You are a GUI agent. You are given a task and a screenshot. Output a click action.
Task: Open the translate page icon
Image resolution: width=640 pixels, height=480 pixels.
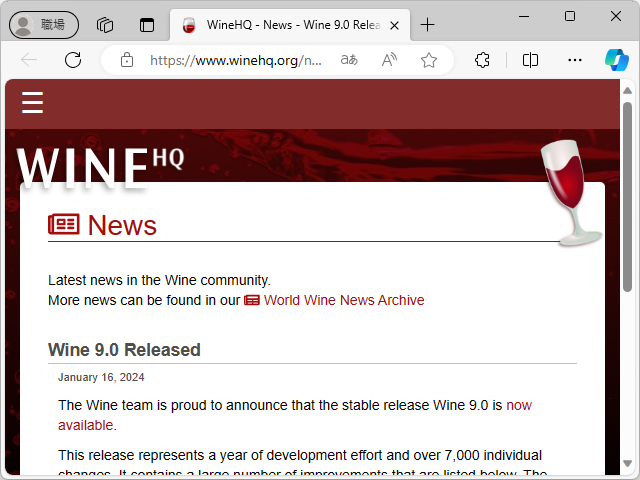coord(349,60)
